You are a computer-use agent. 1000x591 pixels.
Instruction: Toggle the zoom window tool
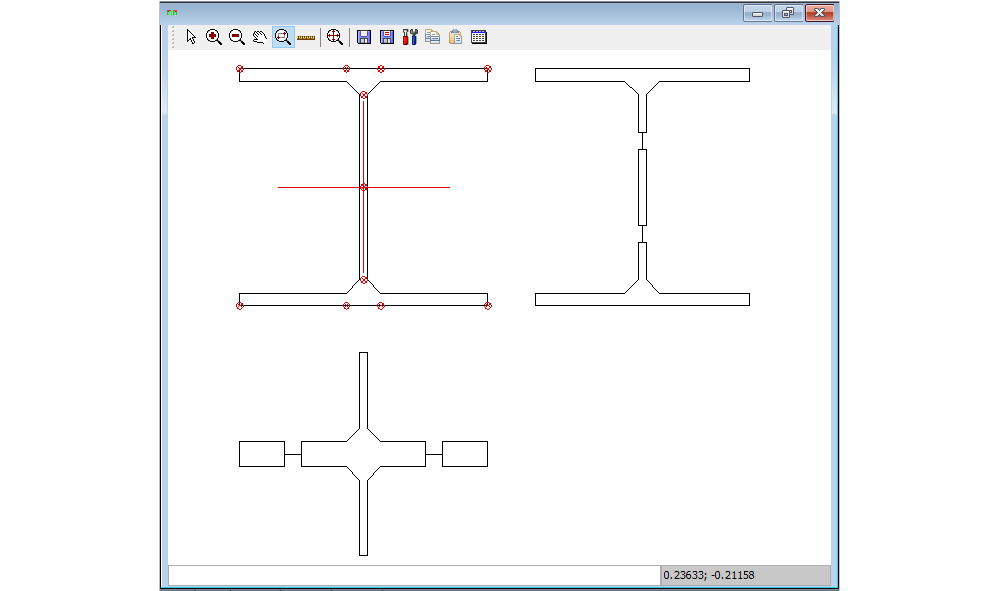(283, 37)
